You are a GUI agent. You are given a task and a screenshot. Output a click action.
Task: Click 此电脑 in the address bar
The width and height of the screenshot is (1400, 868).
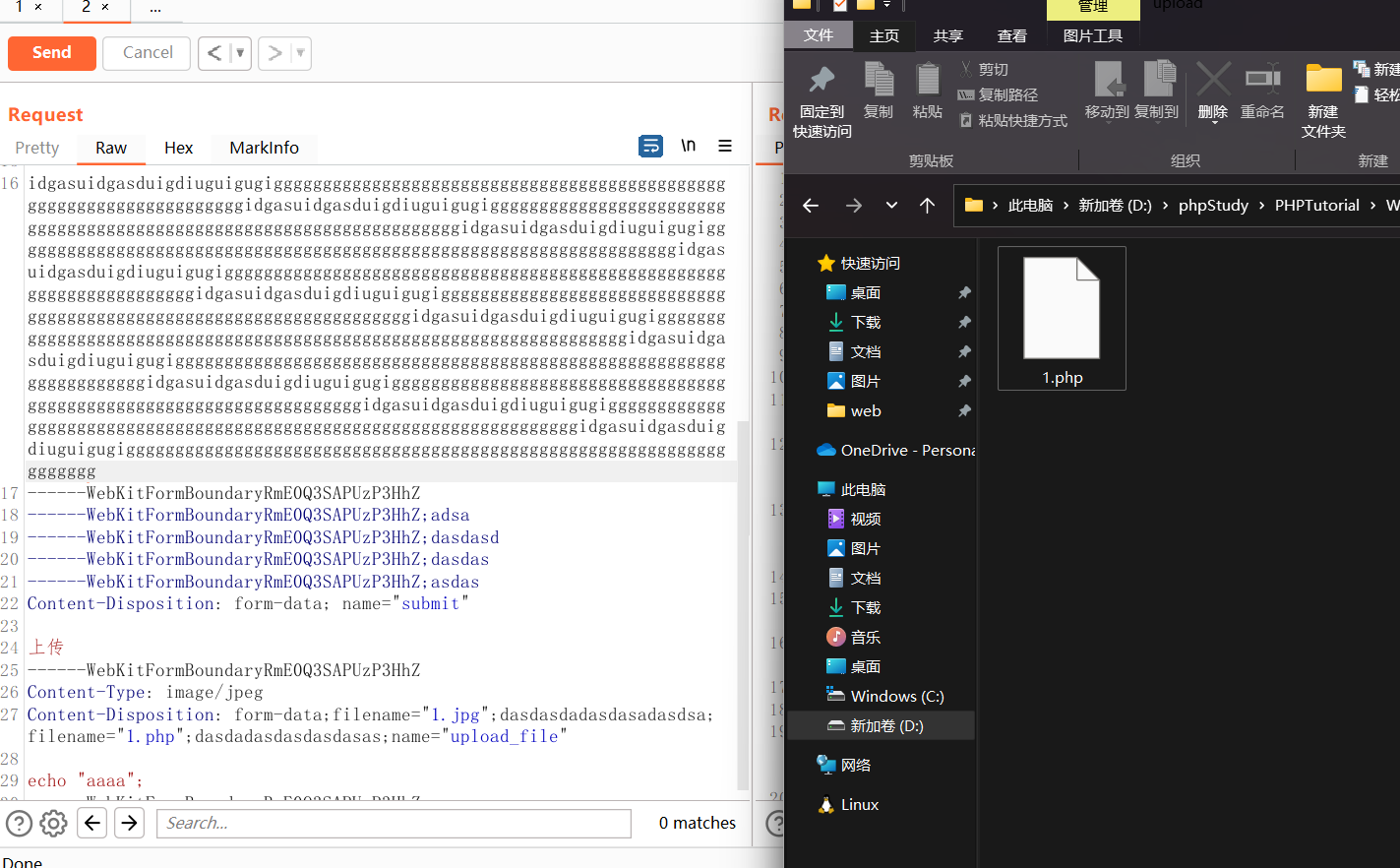coord(1030,205)
